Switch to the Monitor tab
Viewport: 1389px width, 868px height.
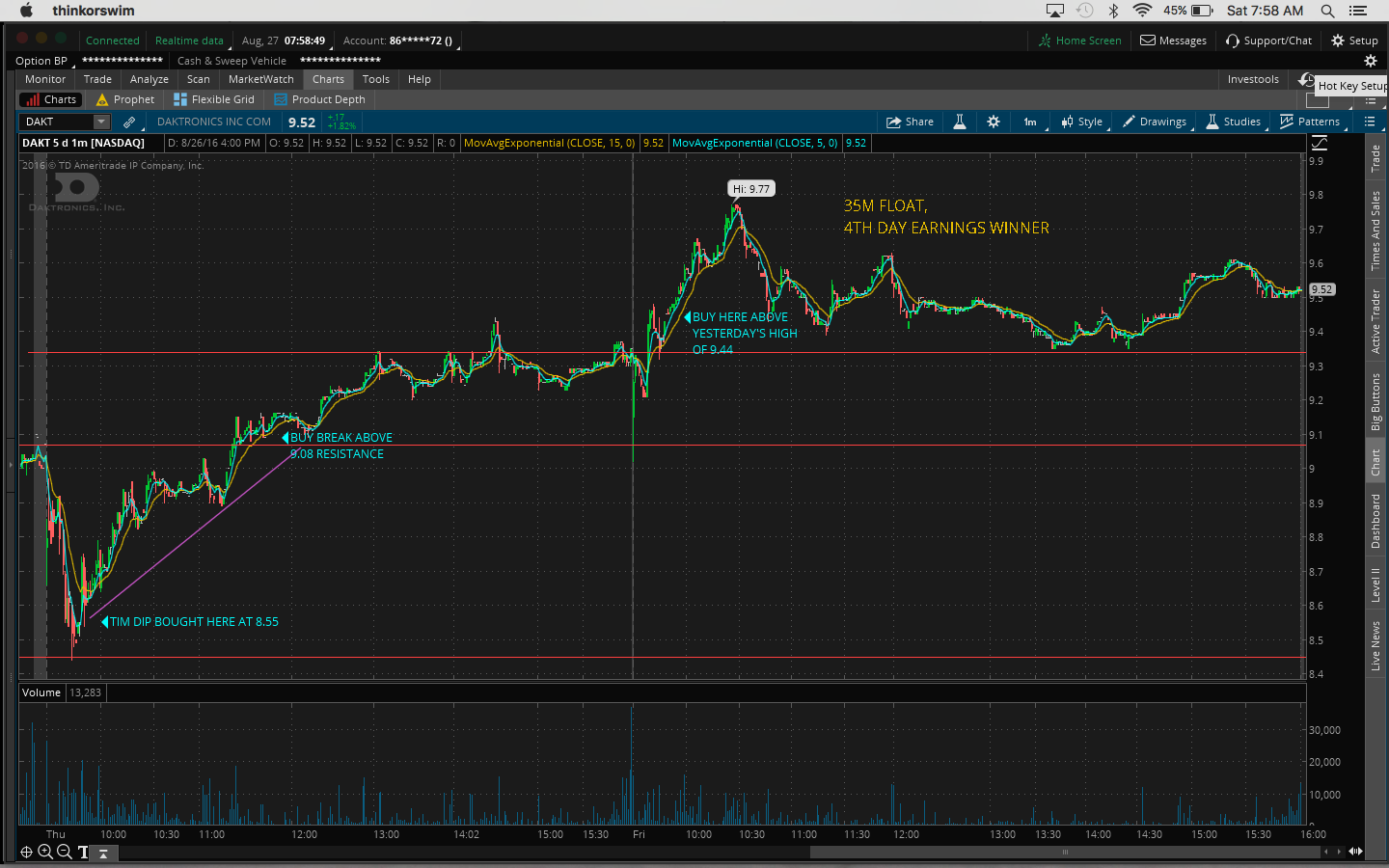pyautogui.click(x=45, y=79)
